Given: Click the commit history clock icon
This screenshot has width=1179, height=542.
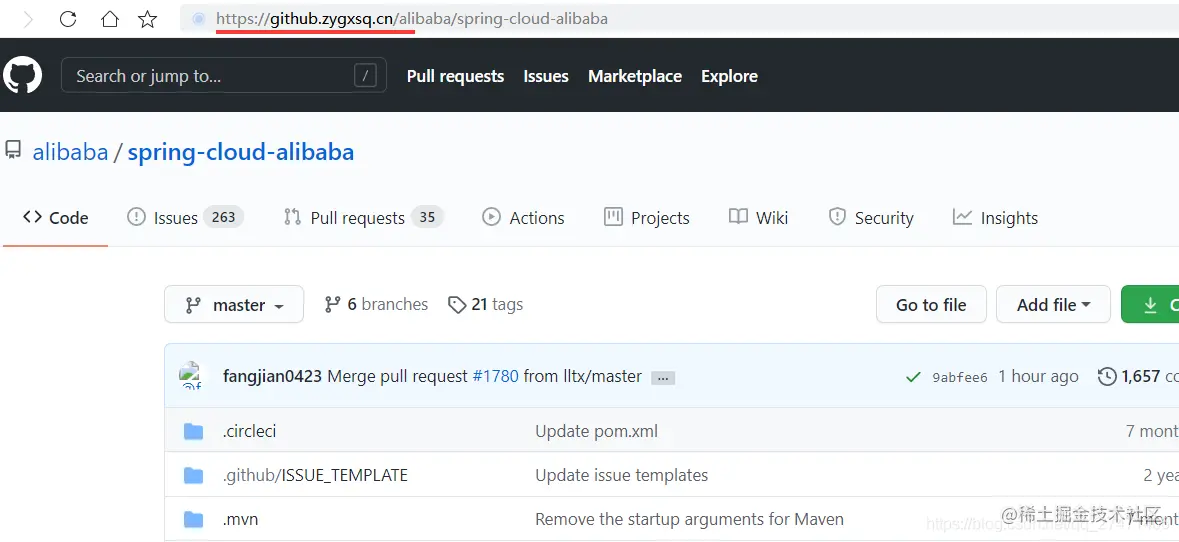Looking at the screenshot, I should click(1107, 377).
